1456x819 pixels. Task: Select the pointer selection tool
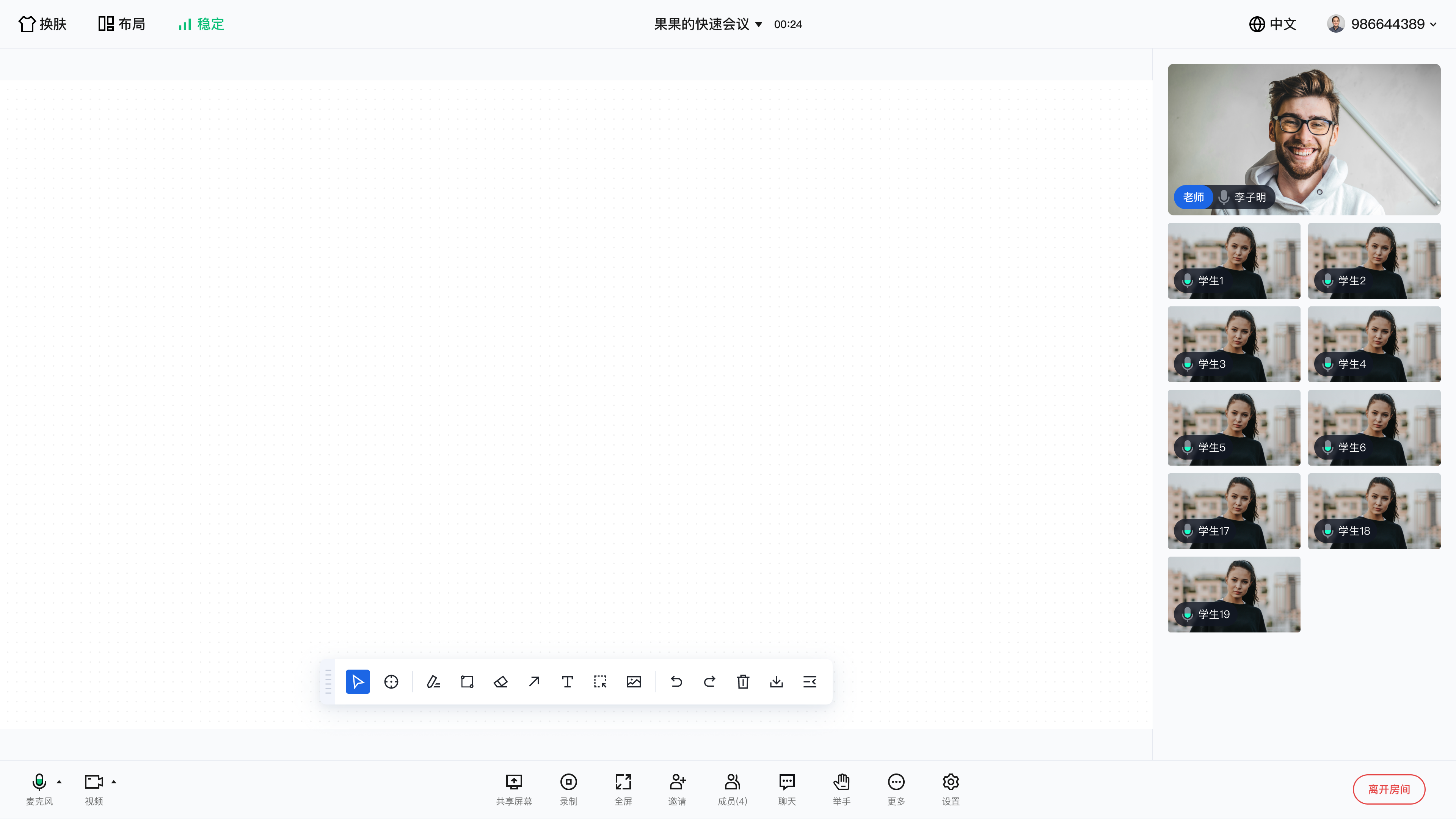point(358,682)
